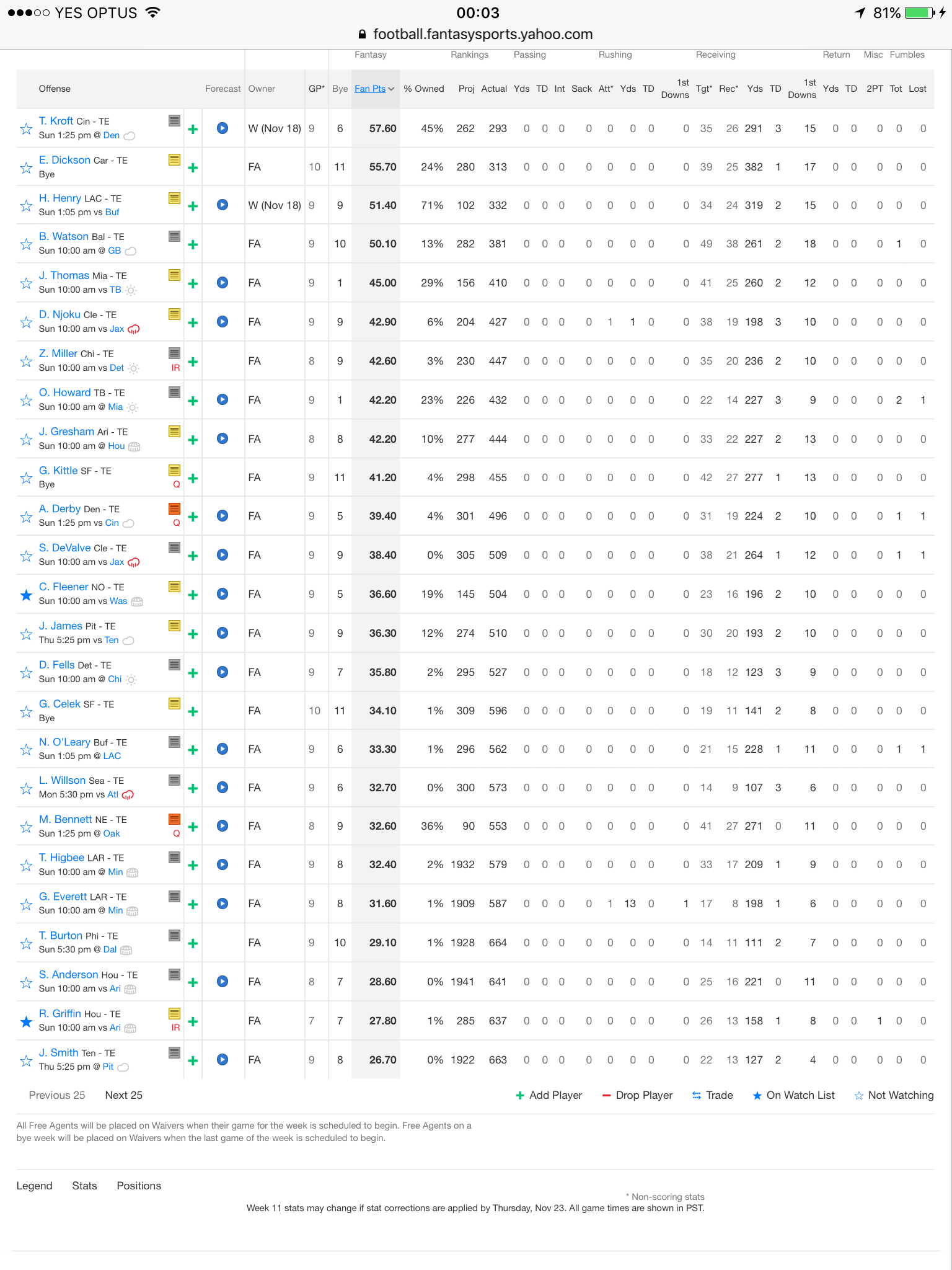Open the red player notes for M. Bennett
This screenshot has width=952, height=1270.
pyautogui.click(x=175, y=819)
